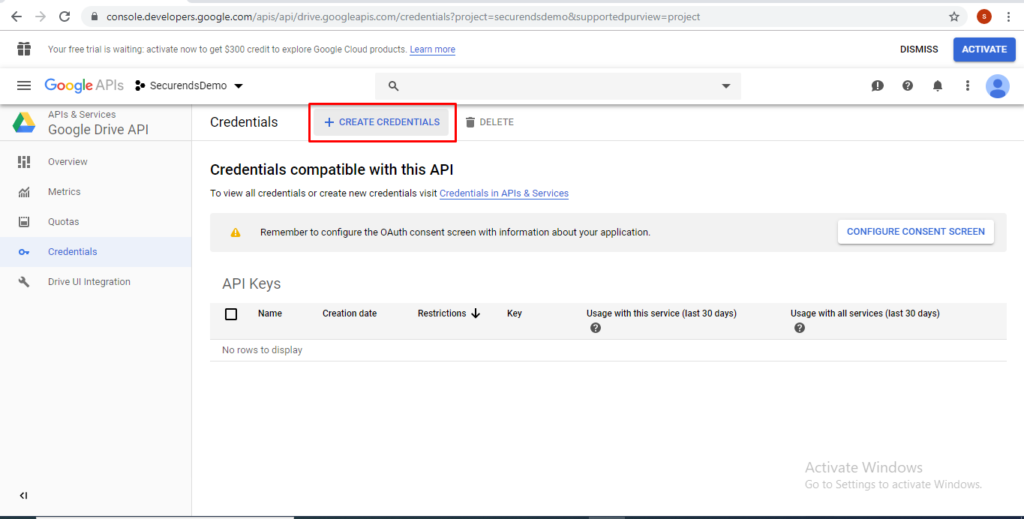Open the Google account avatar

point(997,86)
